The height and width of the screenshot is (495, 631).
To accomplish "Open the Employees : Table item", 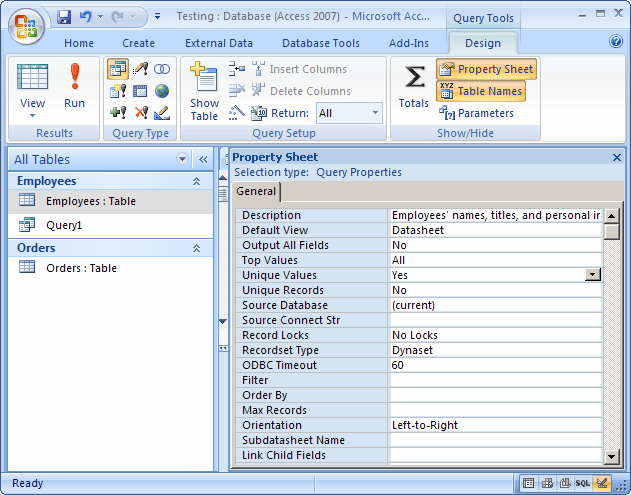I will [110, 201].
